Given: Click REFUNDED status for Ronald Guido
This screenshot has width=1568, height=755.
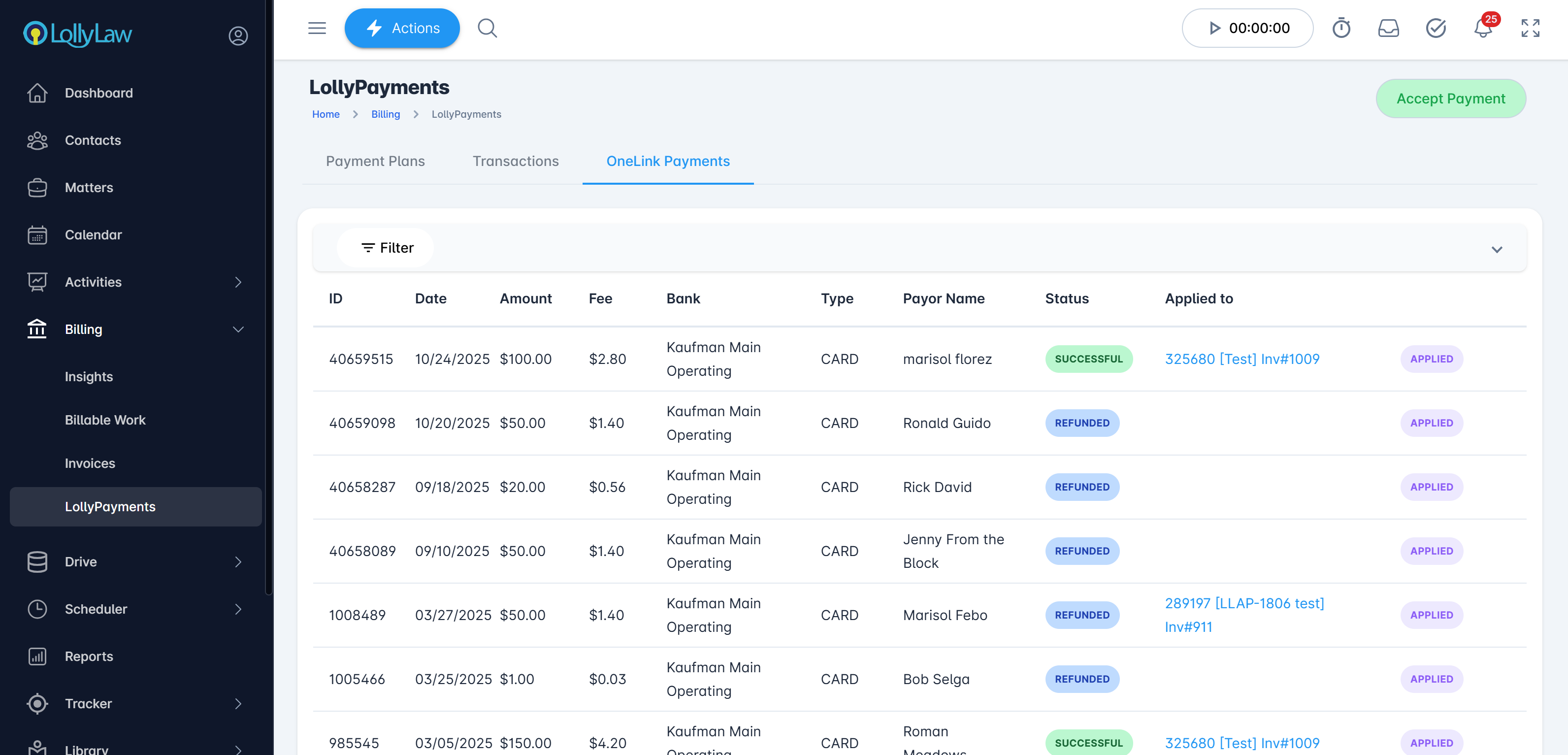Looking at the screenshot, I should click(1081, 423).
